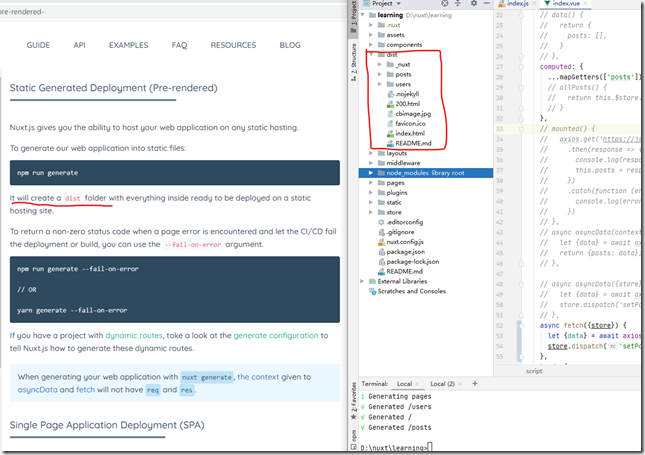This screenshot has width=645, height=455.
Task: Close terminal Local (2) tab
Action: tap(460, 384)
